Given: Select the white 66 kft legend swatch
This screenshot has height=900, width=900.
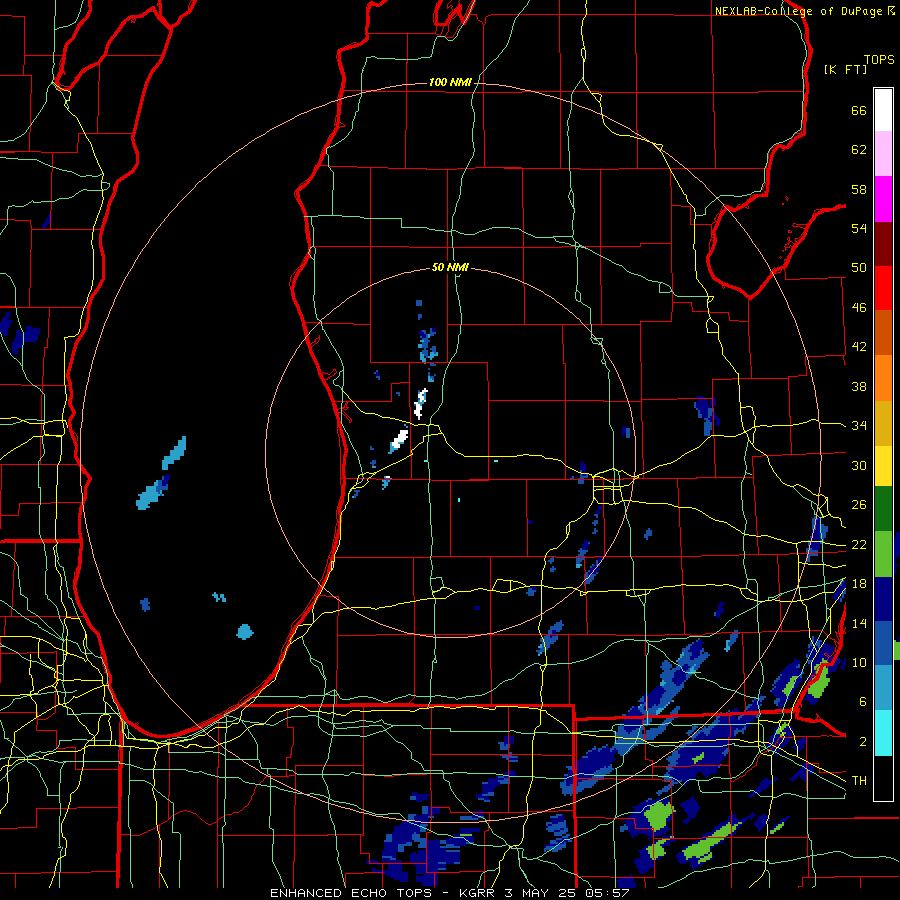Looking at the screenshot, I should 883,110.
